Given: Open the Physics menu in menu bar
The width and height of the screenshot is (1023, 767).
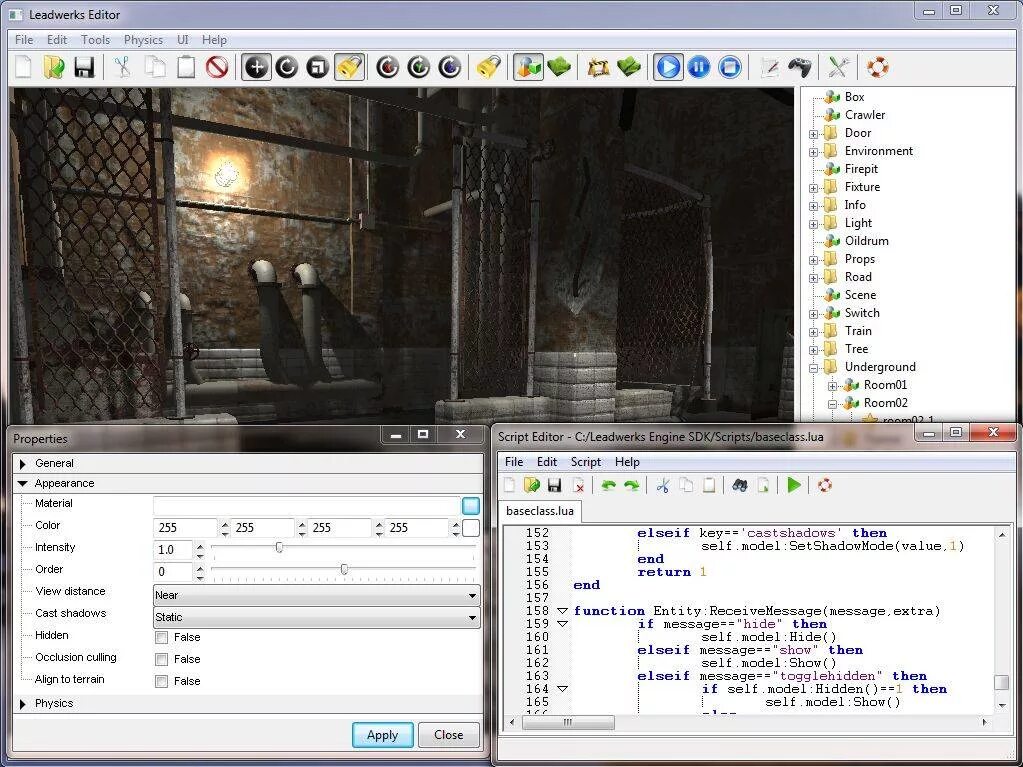Looking at the screenshot, I should pyautogui.click(x=143, y=40).
